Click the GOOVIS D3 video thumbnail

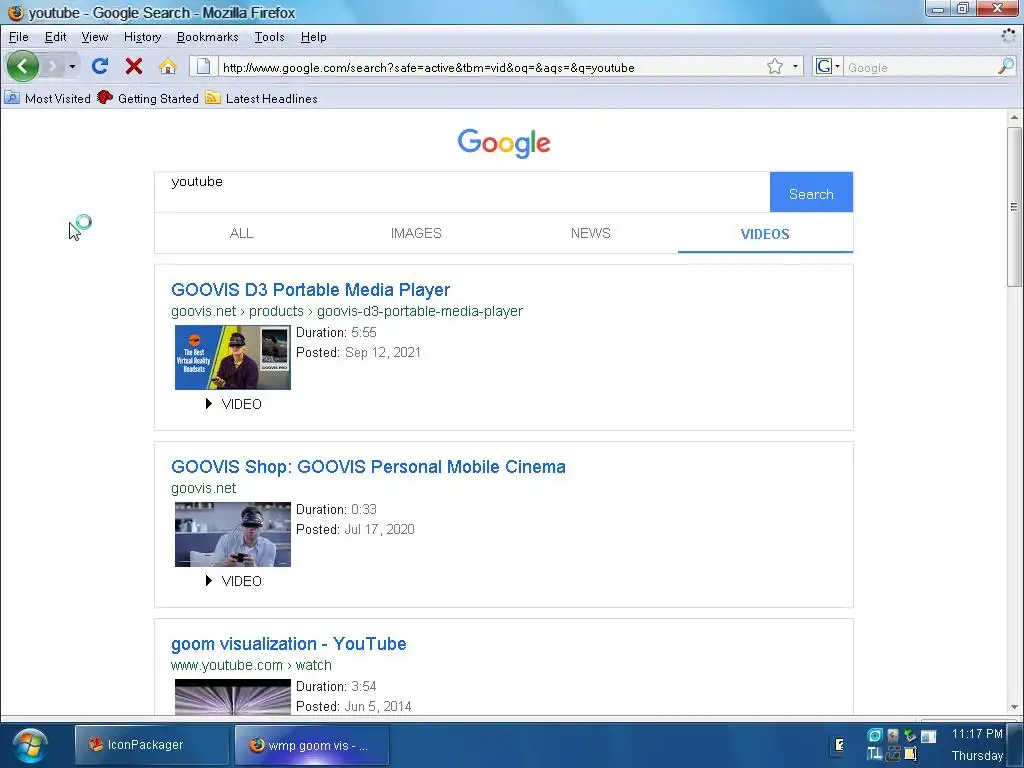tap(232, 357)
